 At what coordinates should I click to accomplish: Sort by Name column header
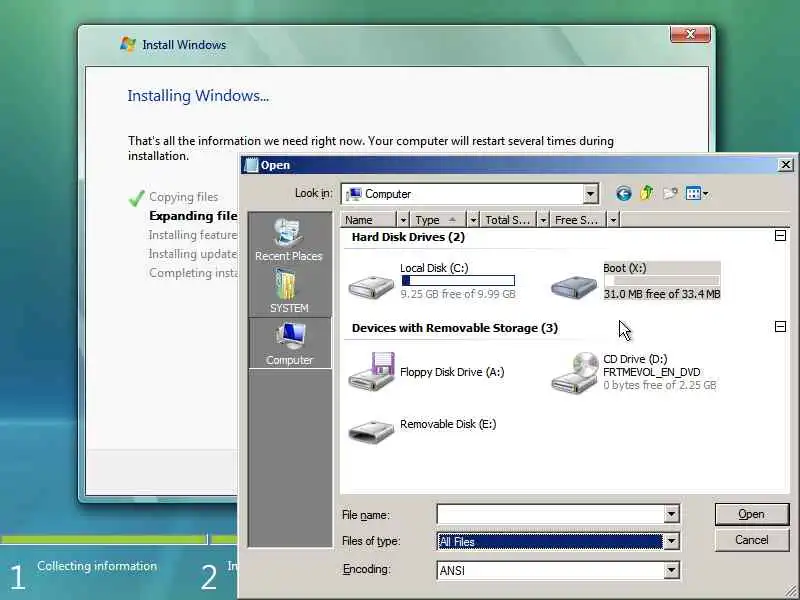[369, 220]
